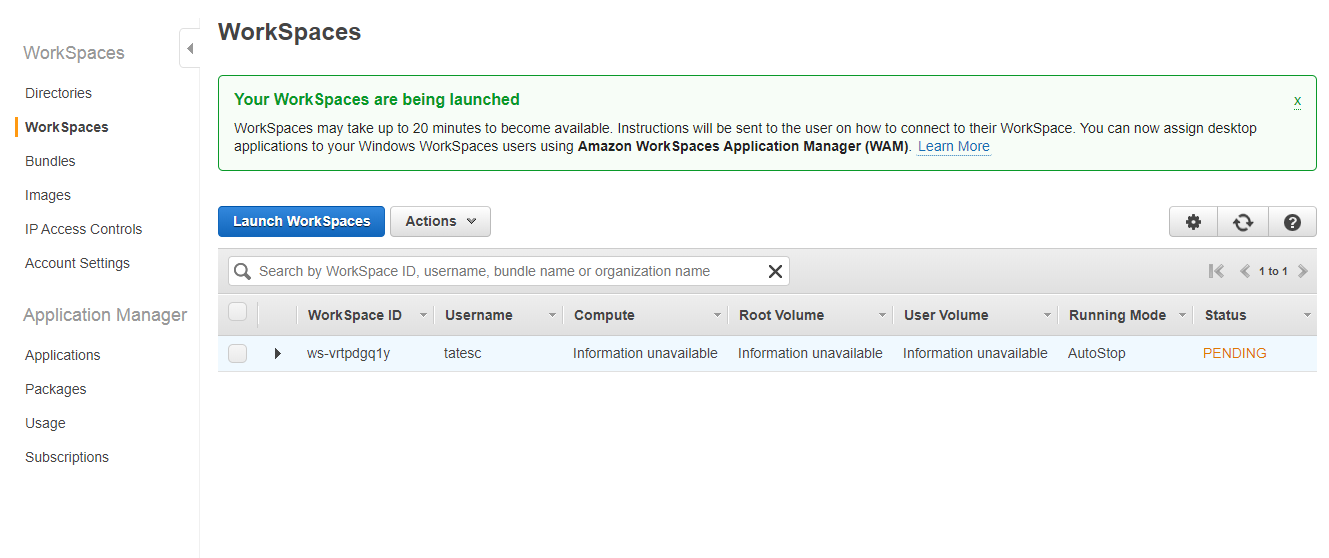Open the Actions dropdown menu
Image resolution: width=1329 pixels, height=558 pixels.
(440, 221)
